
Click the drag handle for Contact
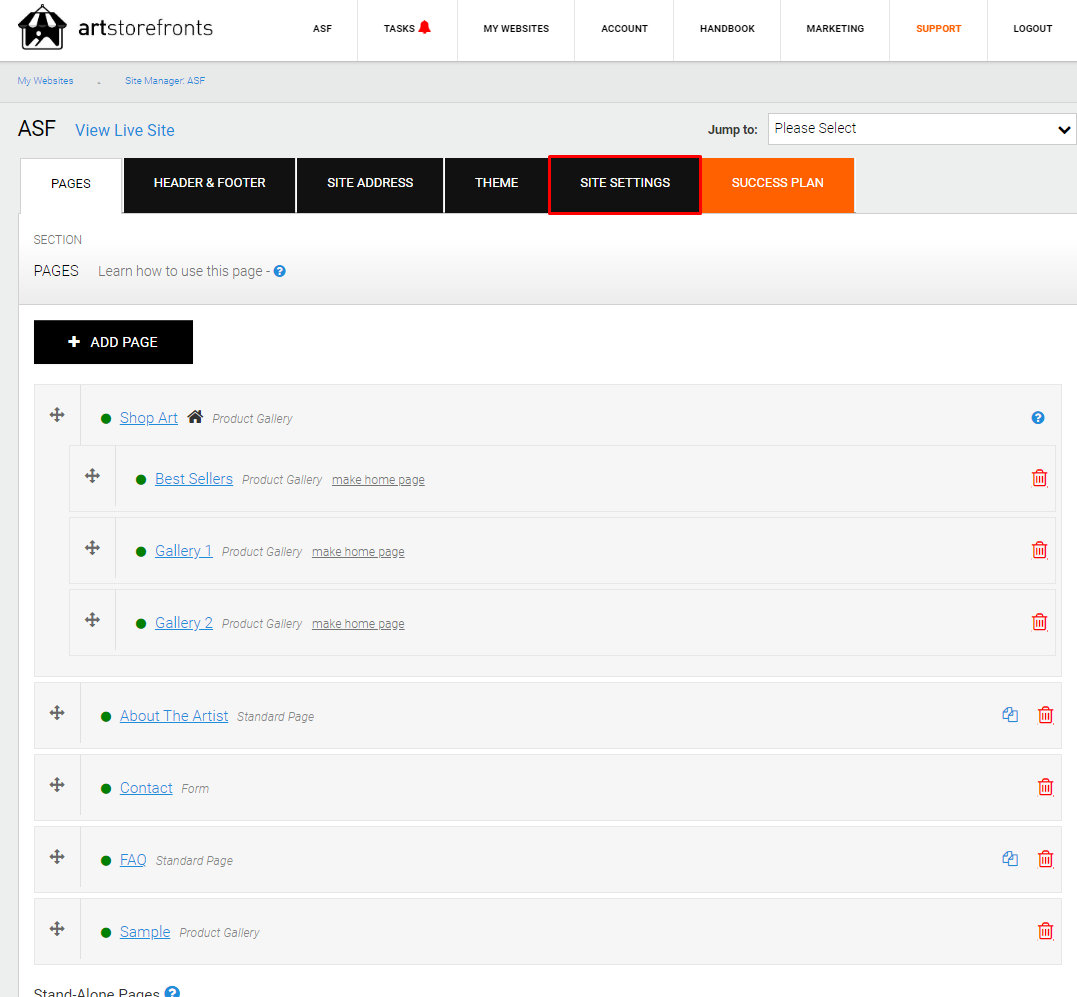pos(57,785)
